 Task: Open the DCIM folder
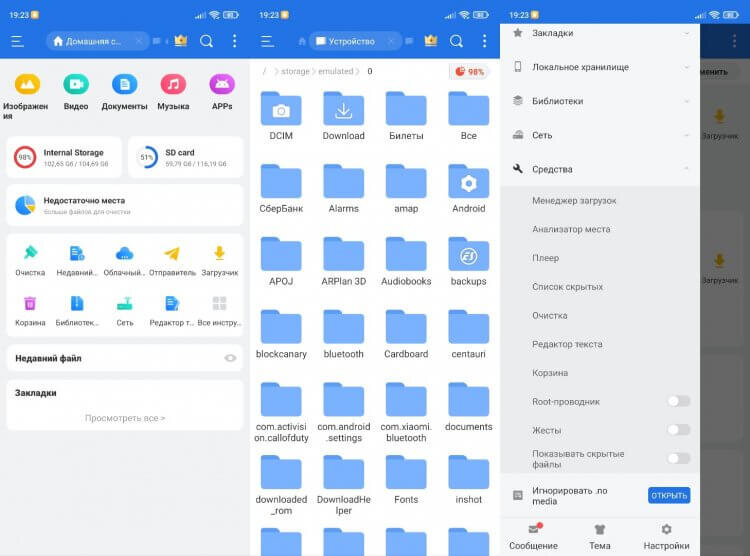coord(281,115)
